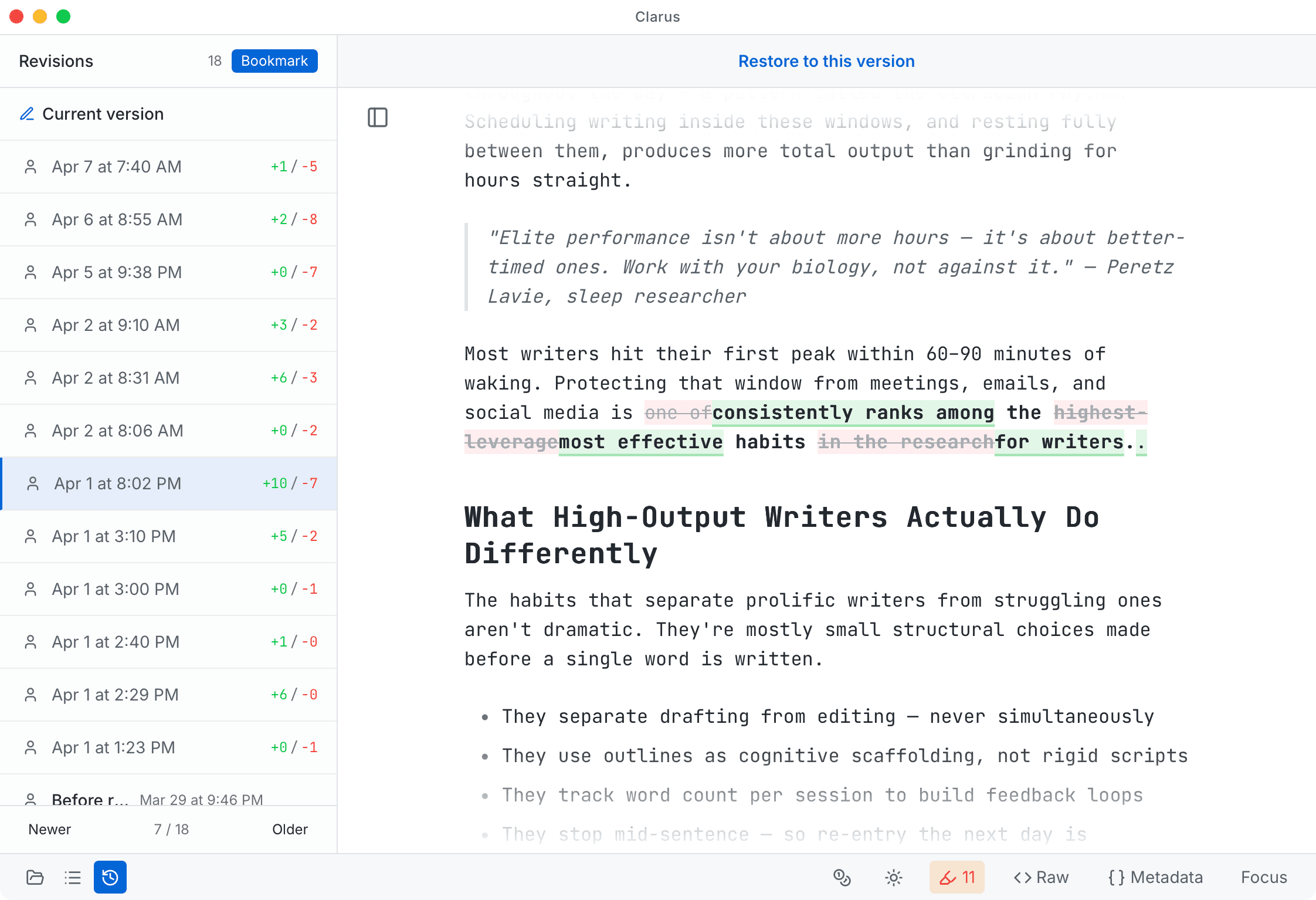The image size is (1316, 900).
Task: Click Current version in the sidebar
Action: [x=103, y=114]
